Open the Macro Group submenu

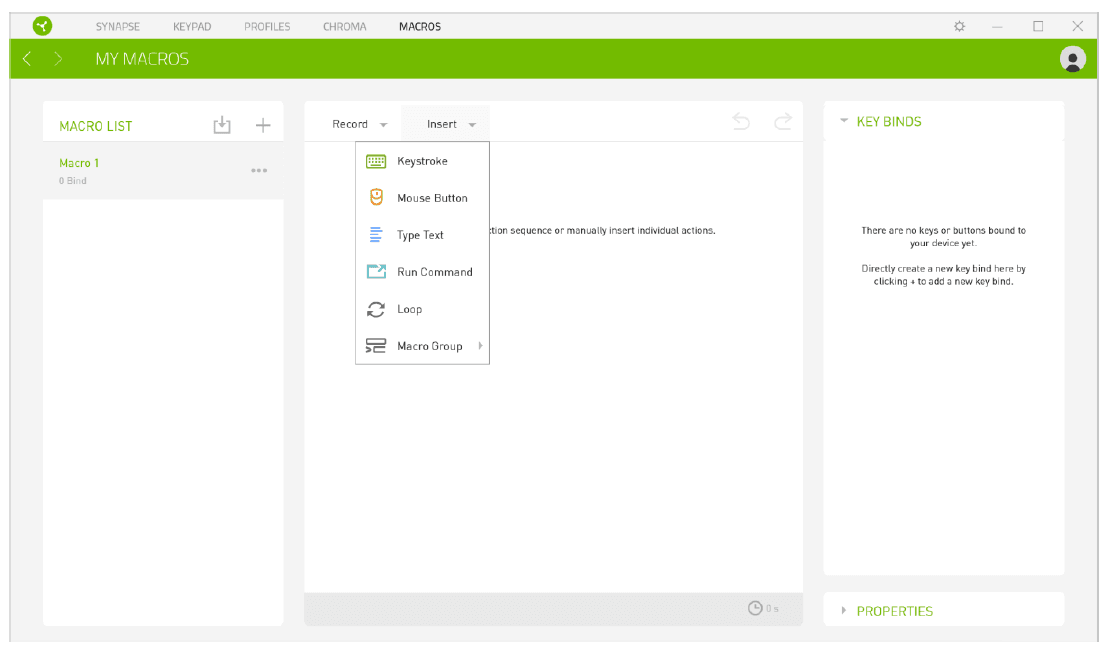click(x=429, y=346)
